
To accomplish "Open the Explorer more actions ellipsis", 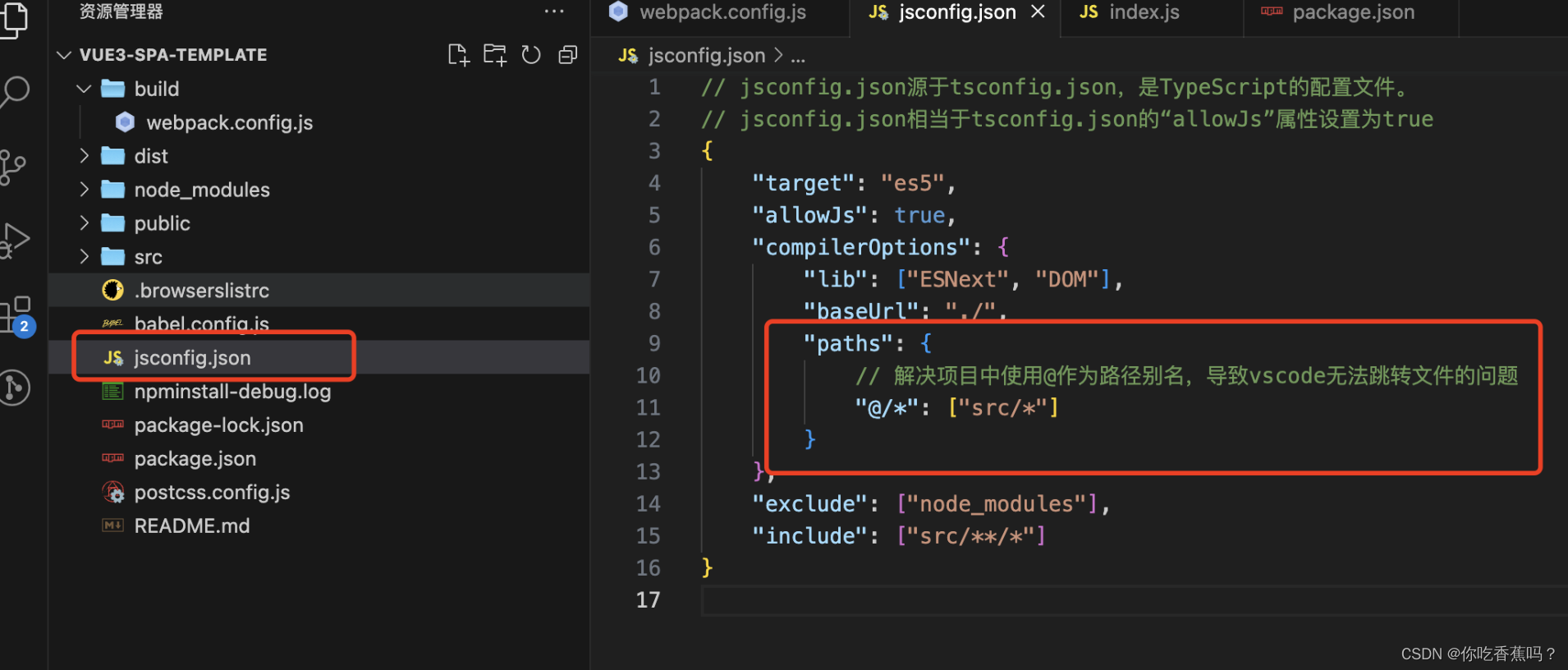I will 554,11.
